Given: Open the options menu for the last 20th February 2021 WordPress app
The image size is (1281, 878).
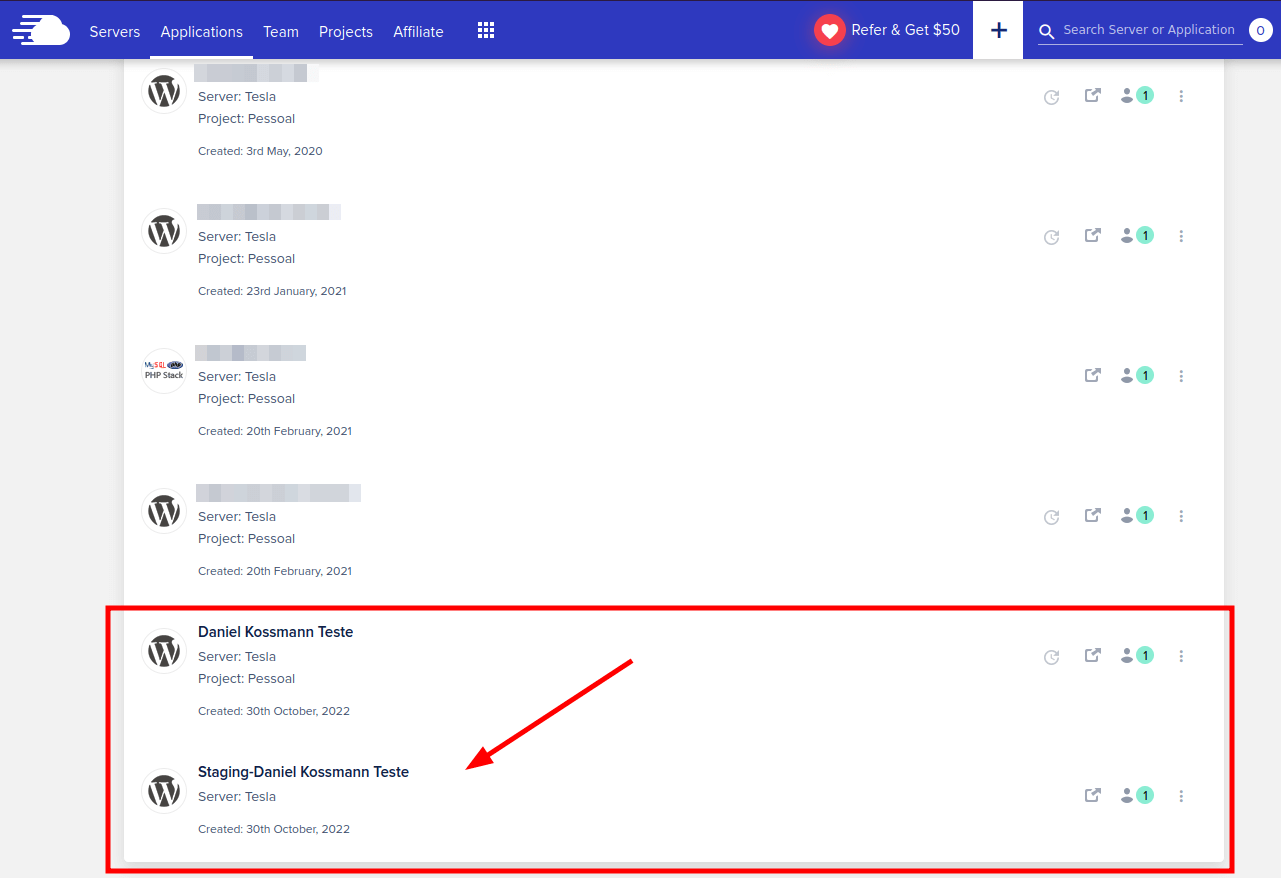Looking at the screenshot, I should tap(1181, 516).
